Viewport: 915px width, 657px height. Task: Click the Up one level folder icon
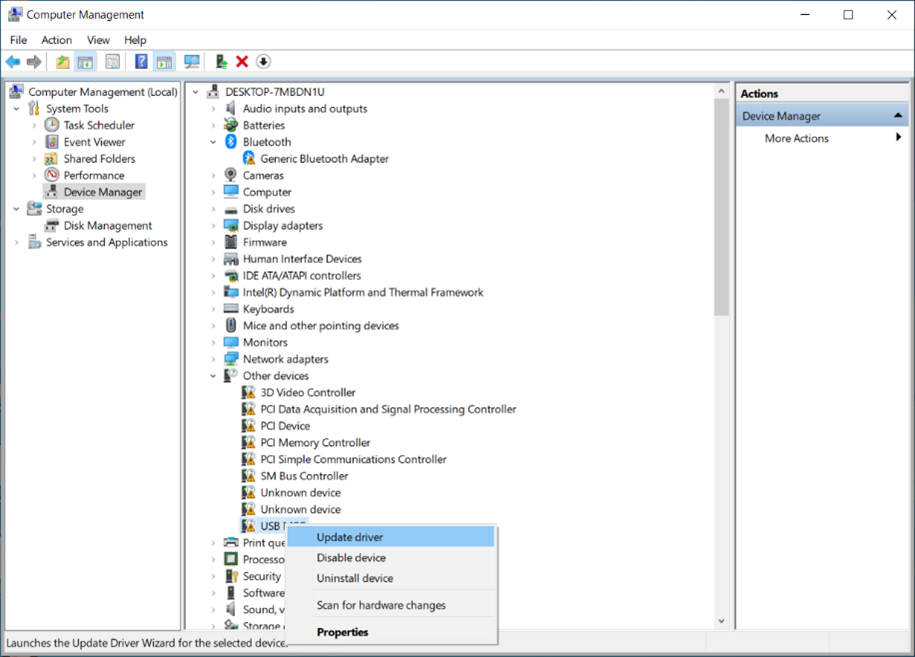point(62,61)
